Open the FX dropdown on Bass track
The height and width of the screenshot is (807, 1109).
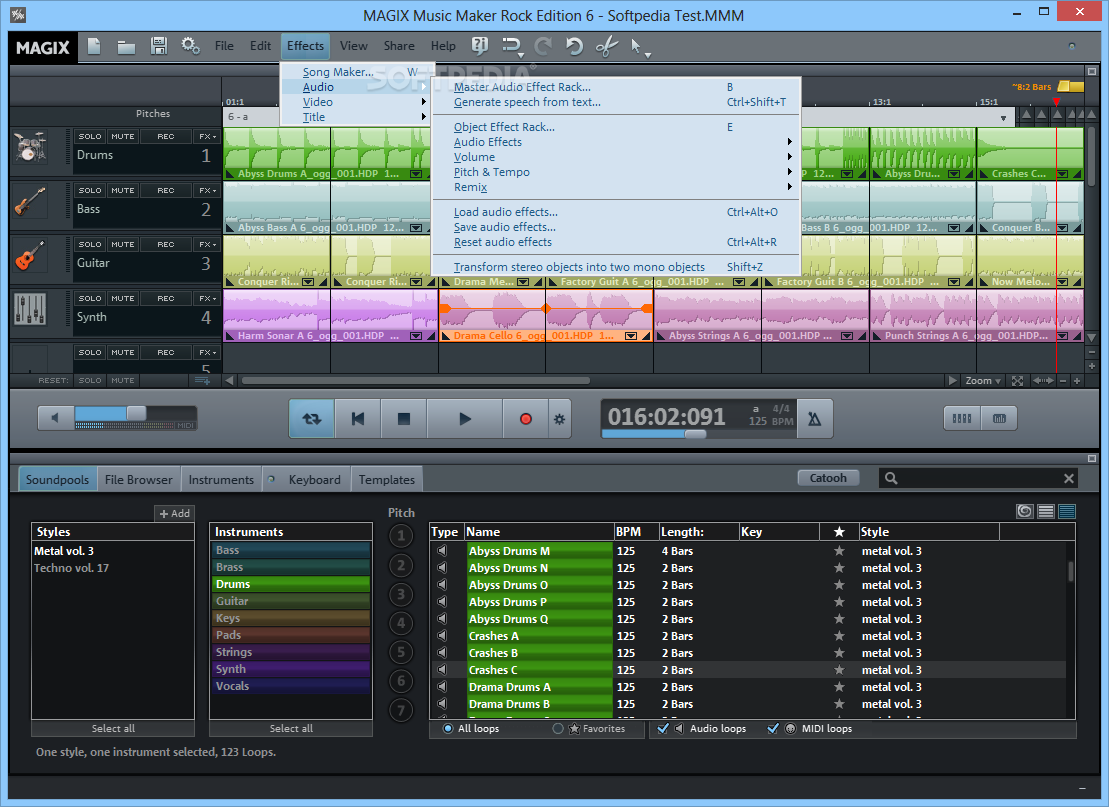[x=207, y=190]
